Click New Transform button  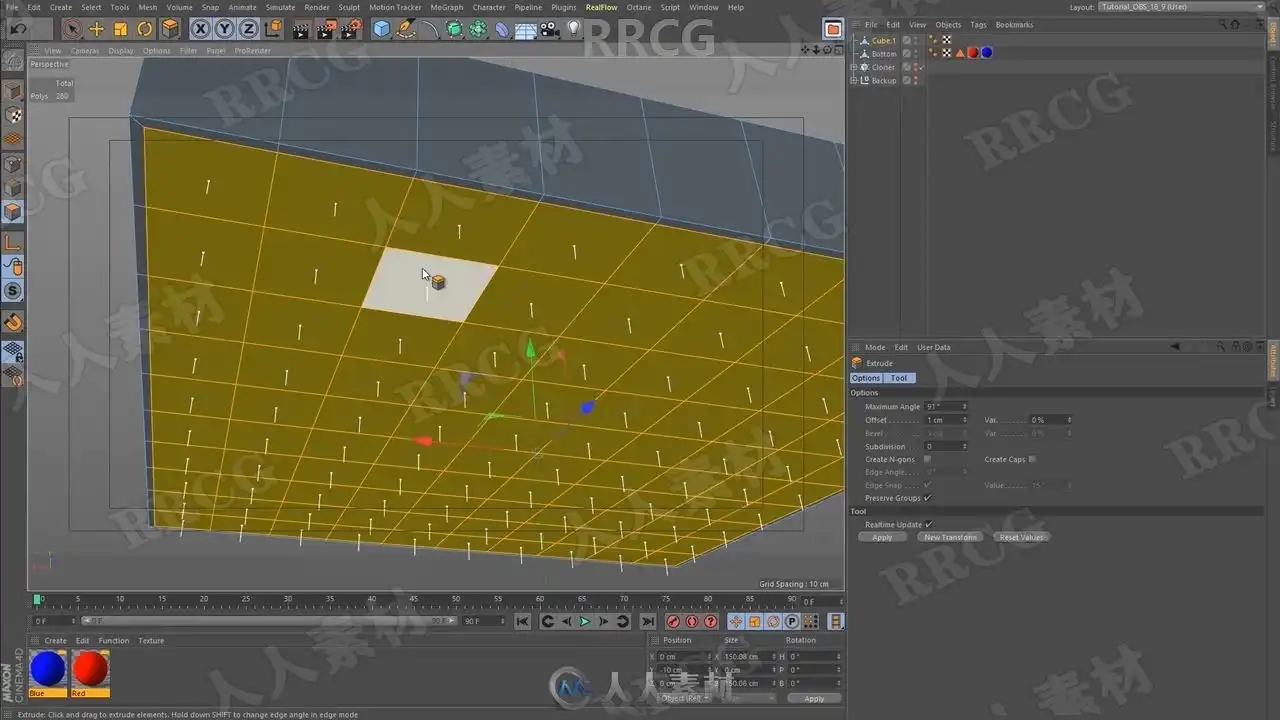950,537
